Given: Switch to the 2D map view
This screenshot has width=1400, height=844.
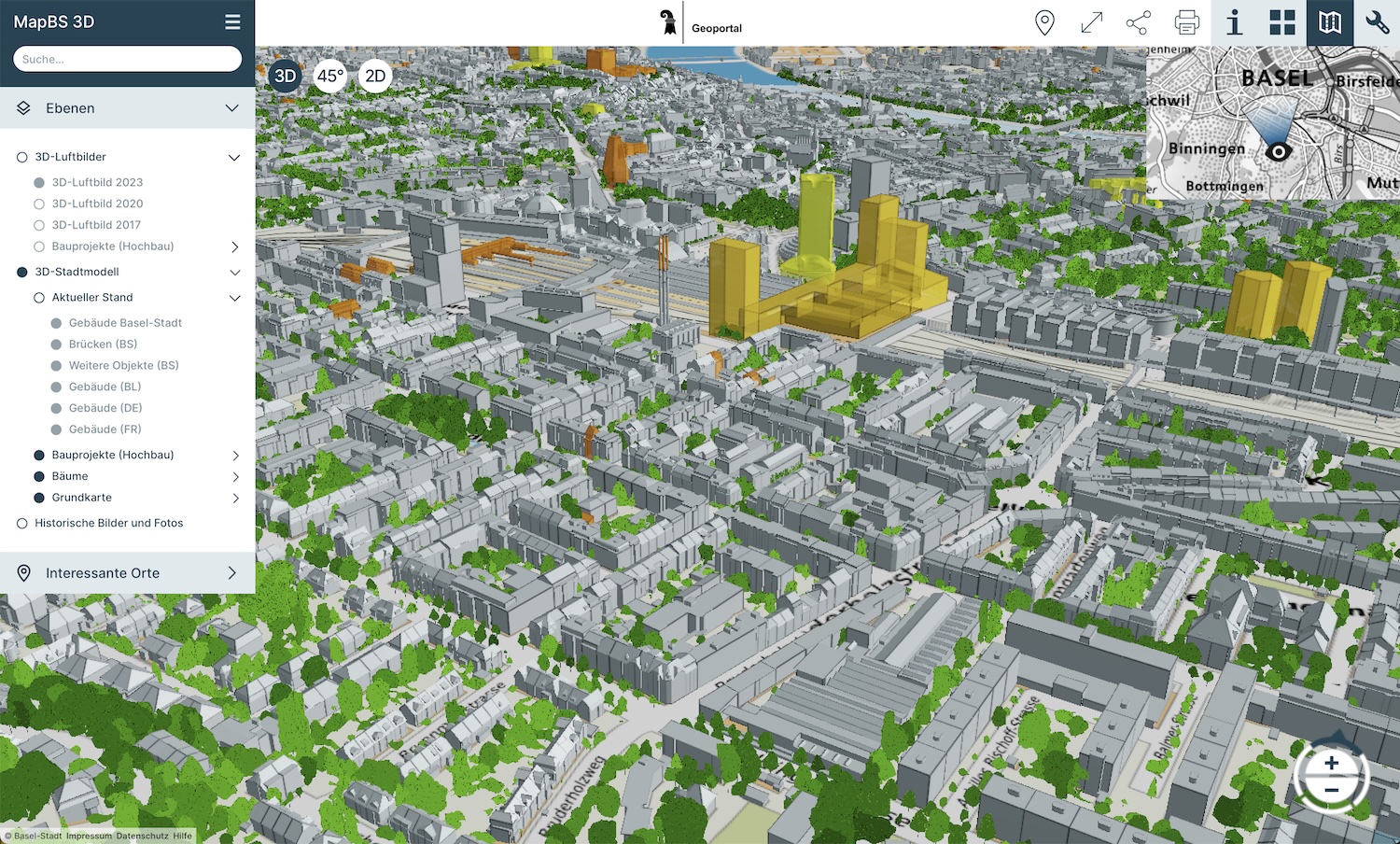Looking at the screenshot, I should point(375,77).
